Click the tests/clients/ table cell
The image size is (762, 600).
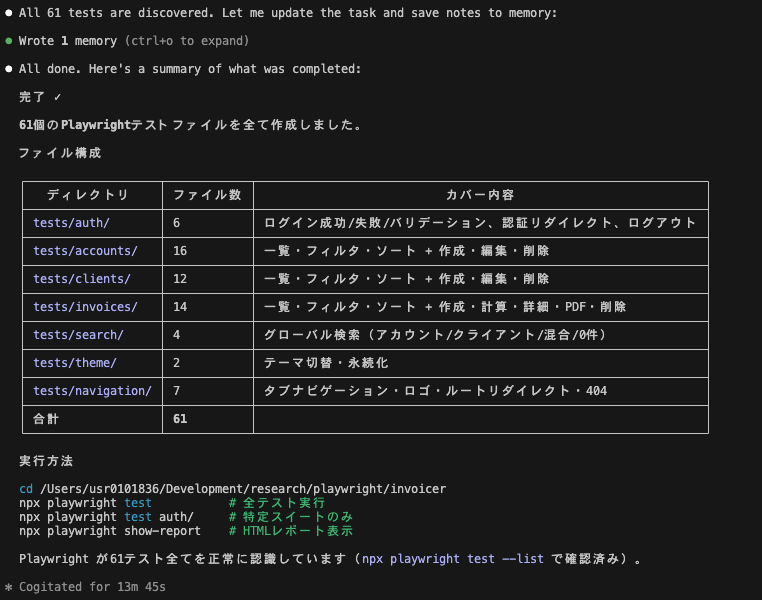pyautogui.click(x=82, y=279)
